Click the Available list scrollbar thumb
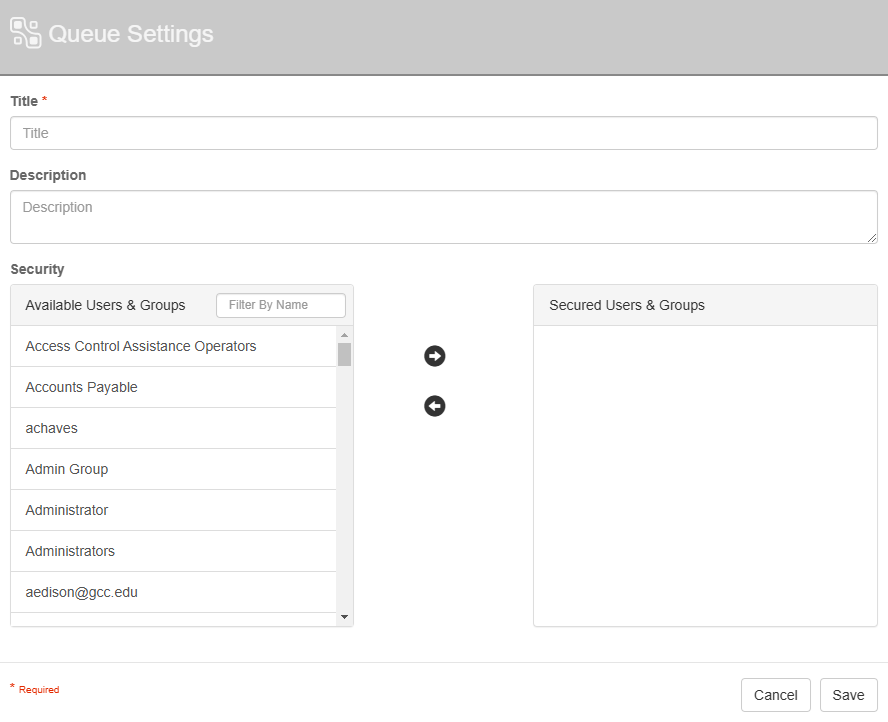Viewport: 888px width, 722px height. pyautogui.click(x=344, y=355)
